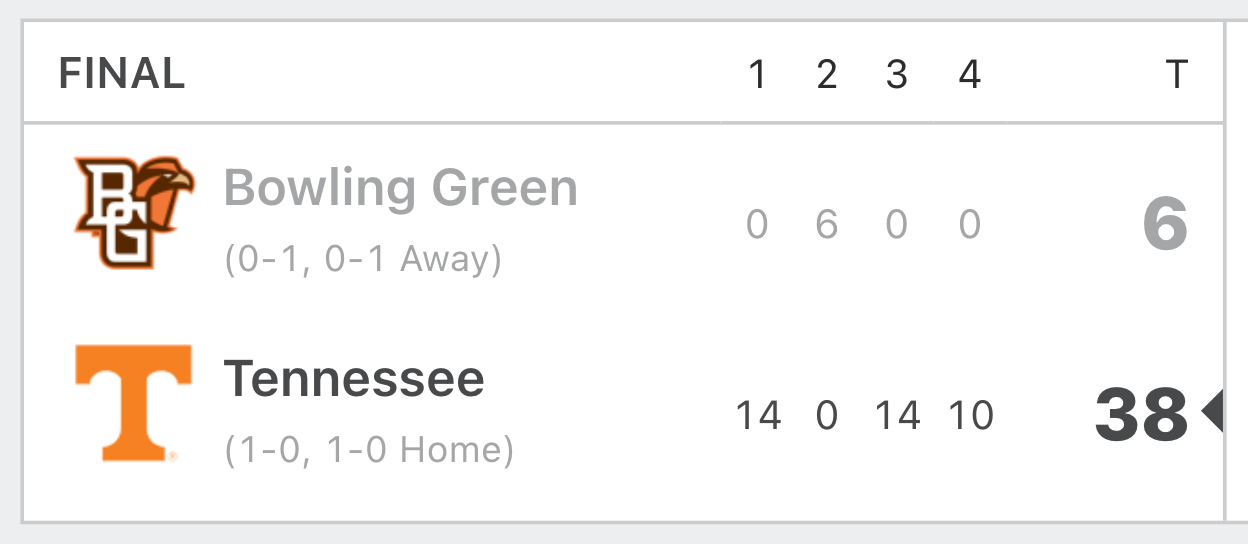
Task: Click the winner arrow beside 38
Action: pos(1212,413)
